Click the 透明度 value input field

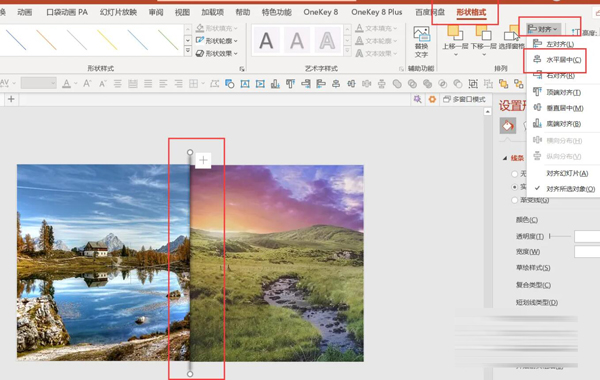coord(587,236)
